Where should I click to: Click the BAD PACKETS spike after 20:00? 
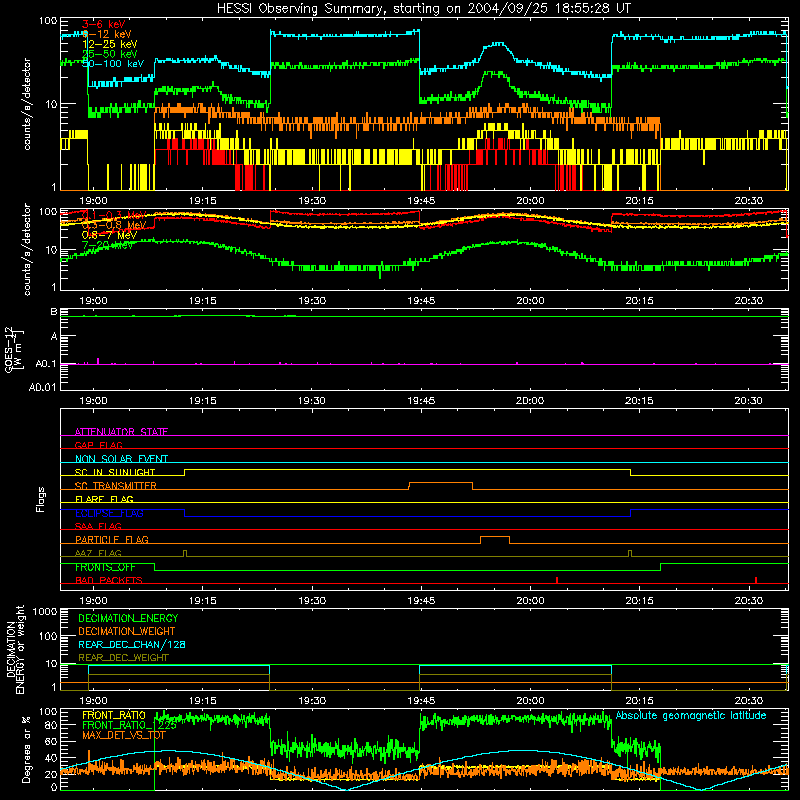[x=557, y=580]
